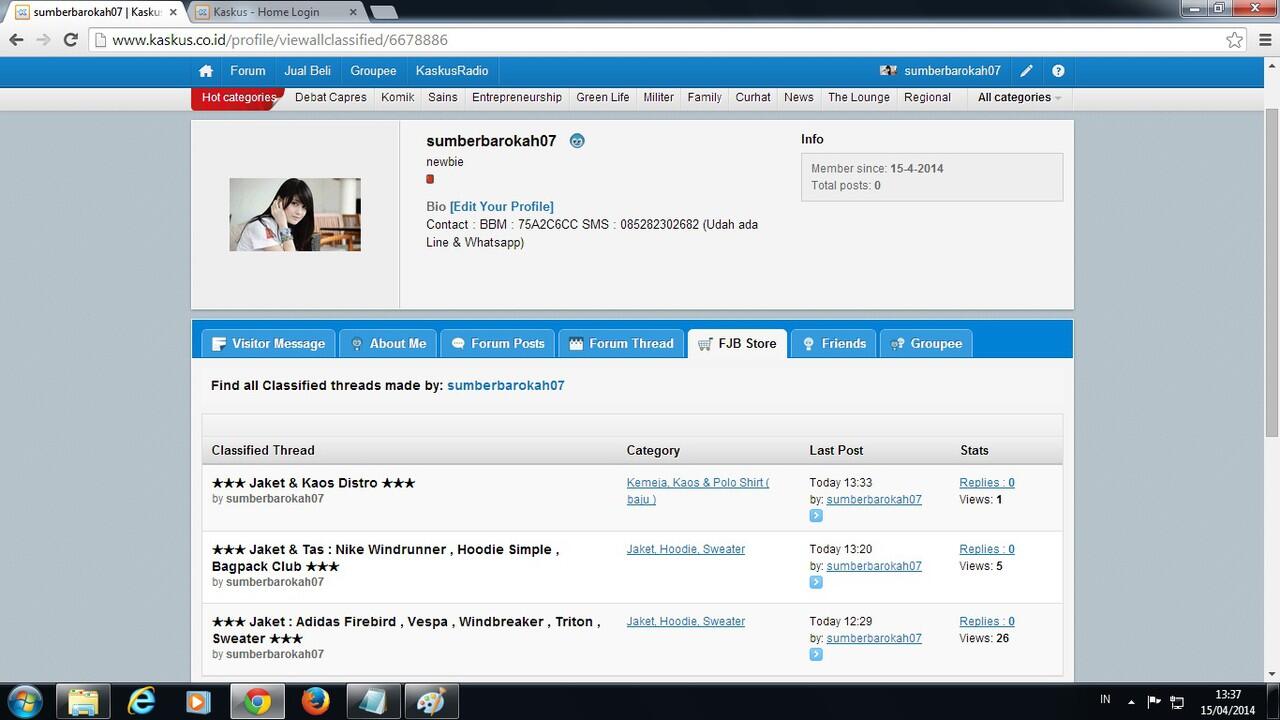Open Family category
This screenshot has height=720, width=1280.
705,97
